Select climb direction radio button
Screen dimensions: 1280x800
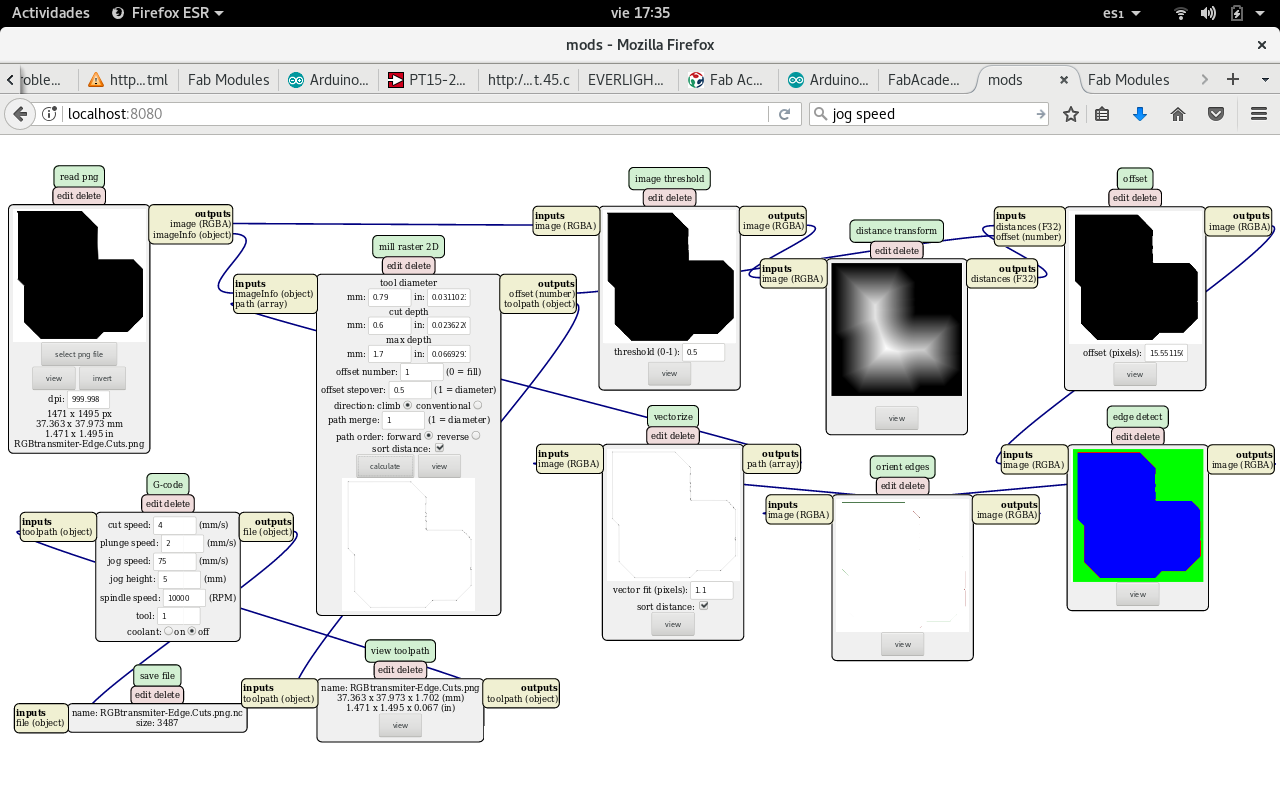(x=408, y=405)
